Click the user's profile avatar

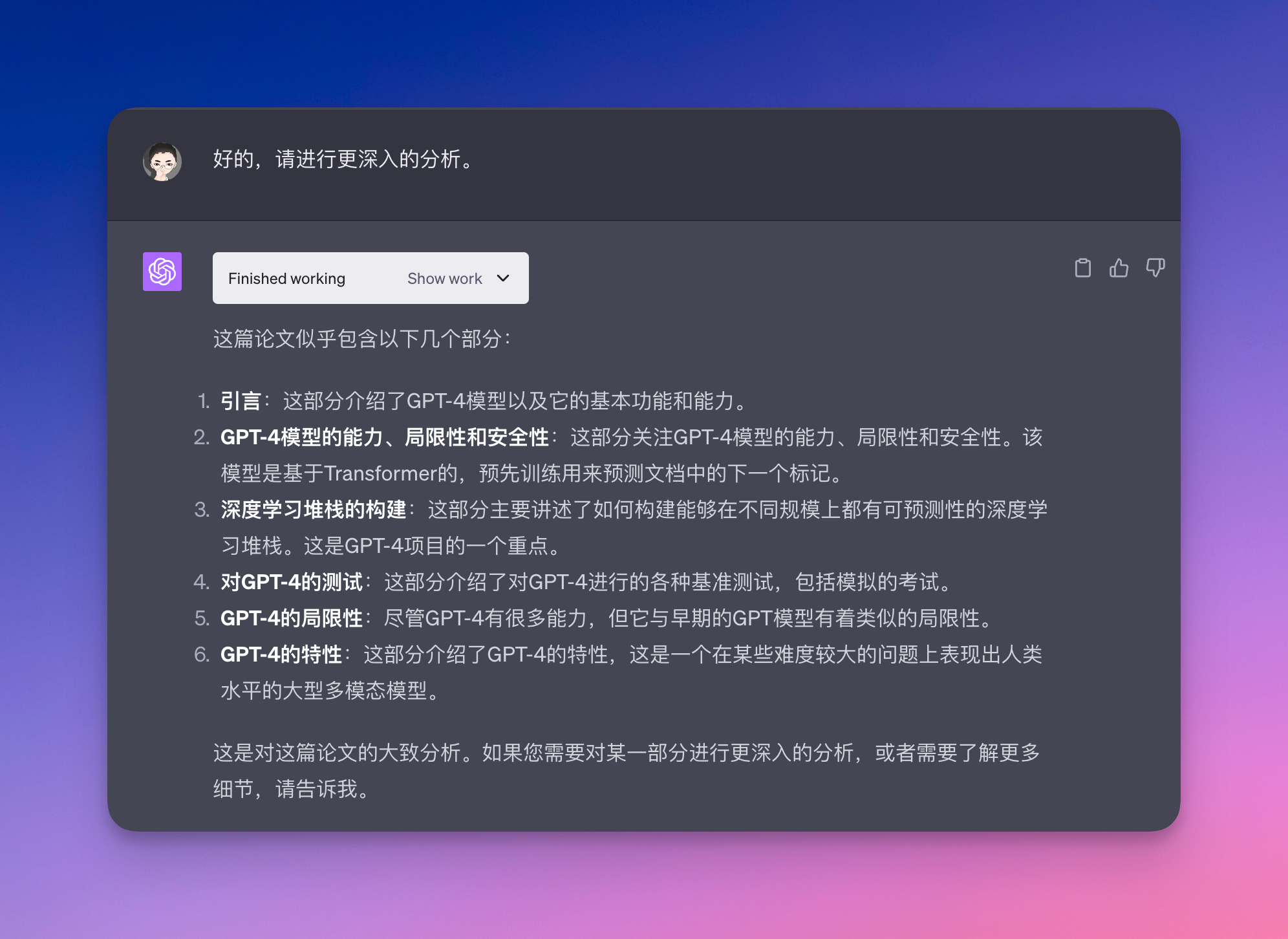click(x=162, y=162)
